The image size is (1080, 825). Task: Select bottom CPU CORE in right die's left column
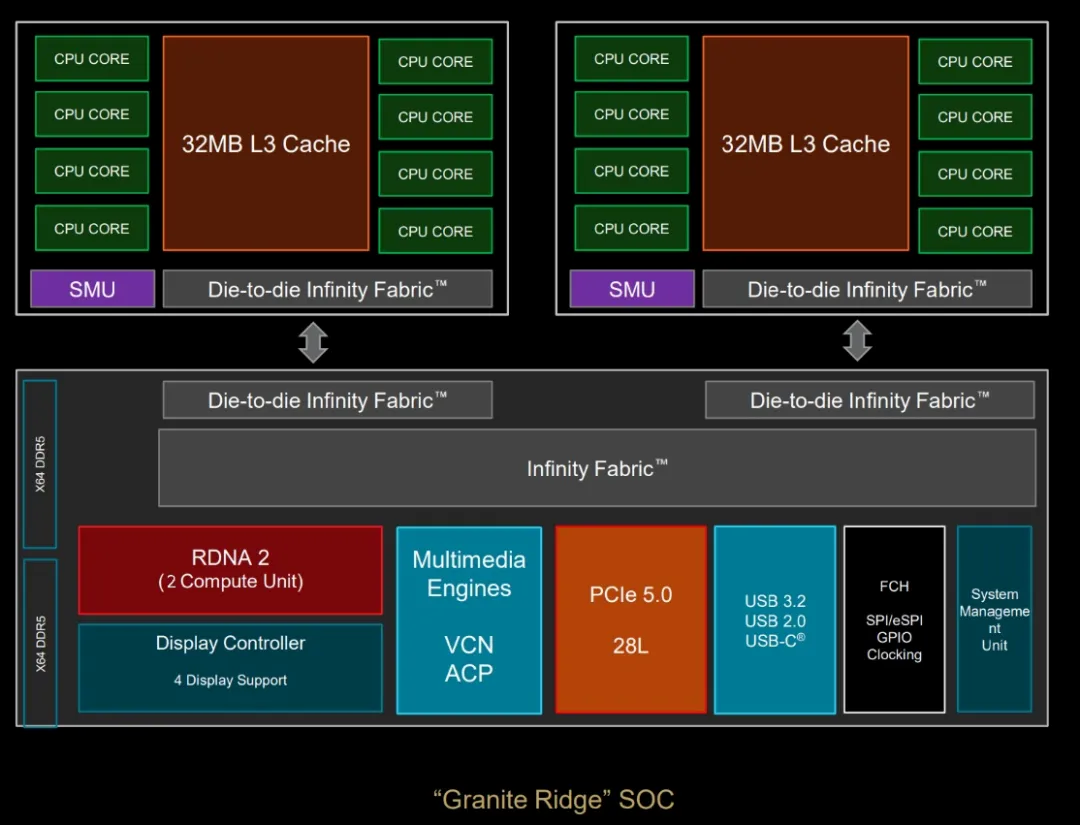(x=632, y=228)
